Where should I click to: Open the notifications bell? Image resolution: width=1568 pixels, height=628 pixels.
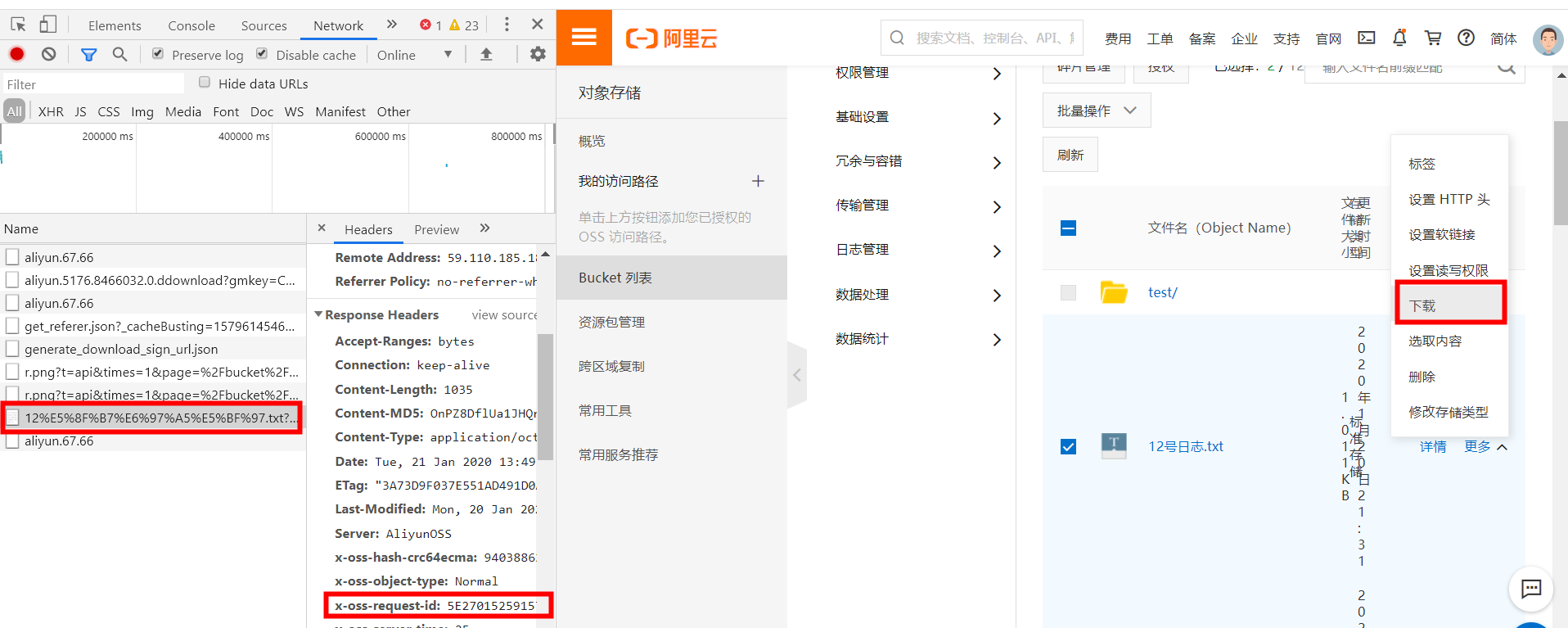[1399, 38]
